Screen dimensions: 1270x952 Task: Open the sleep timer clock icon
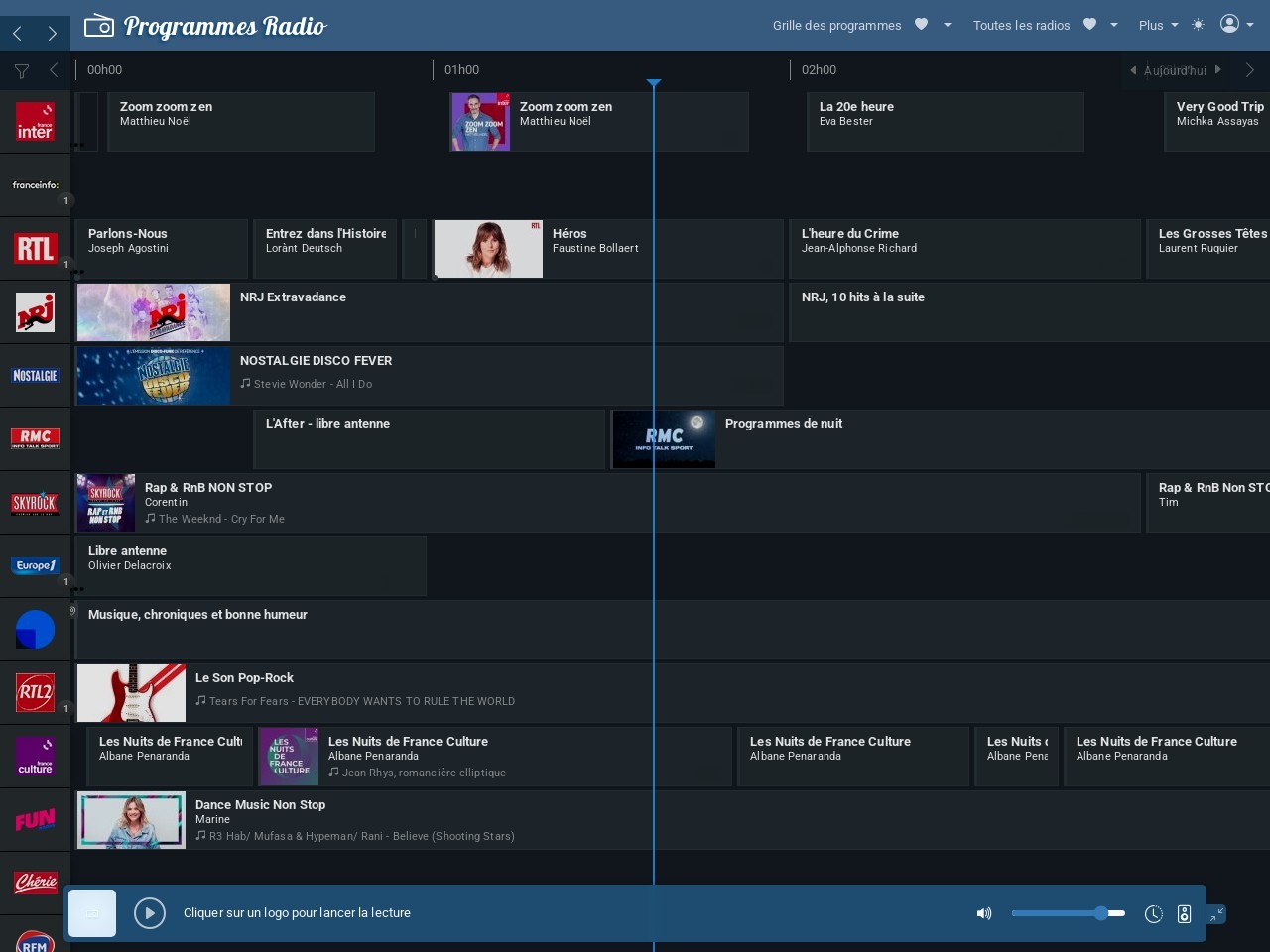(x=1153, y=914)
